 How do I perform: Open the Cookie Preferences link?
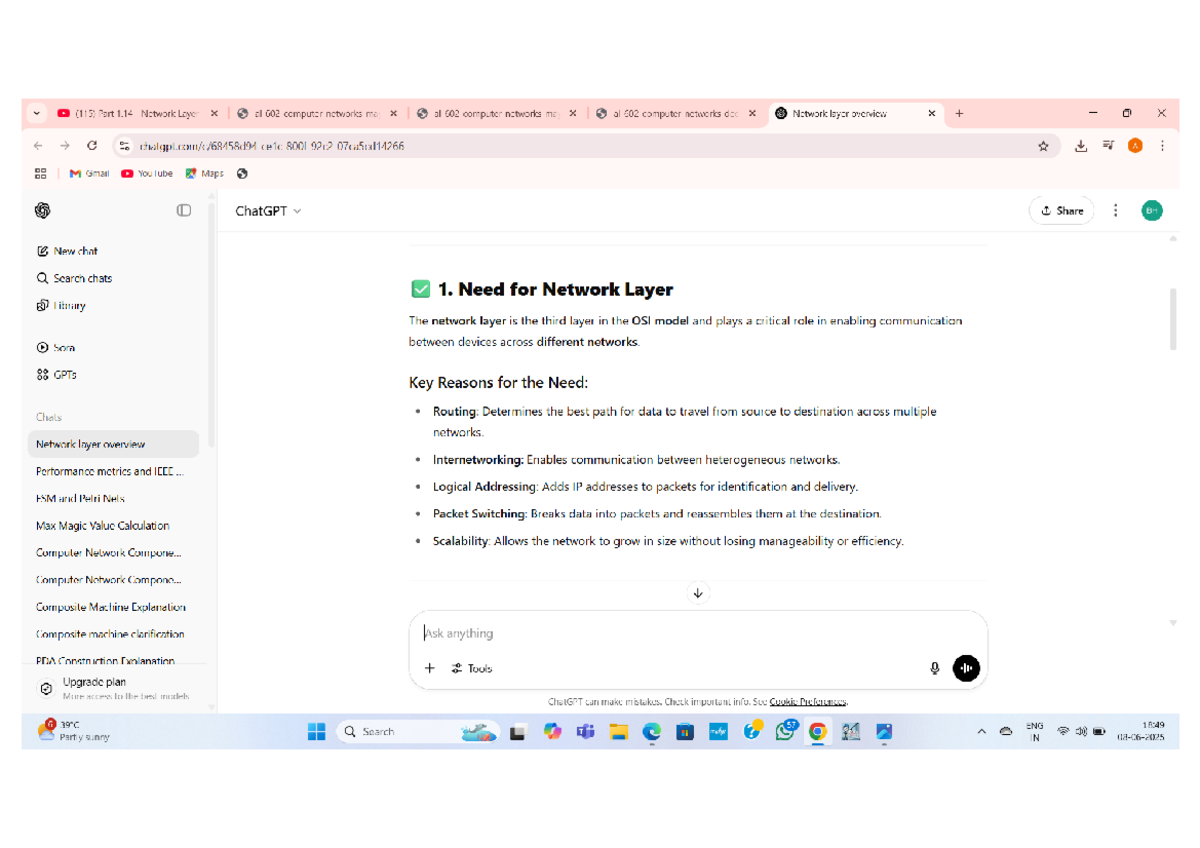pos(808,702)
